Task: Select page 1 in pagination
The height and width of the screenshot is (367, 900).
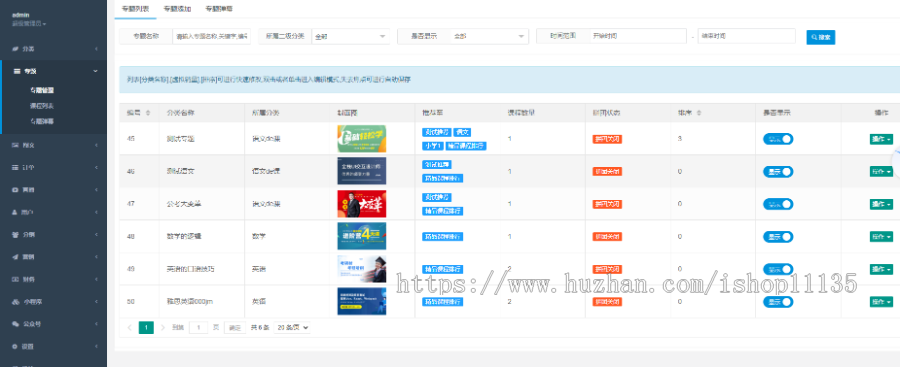Action: (146, 327)
